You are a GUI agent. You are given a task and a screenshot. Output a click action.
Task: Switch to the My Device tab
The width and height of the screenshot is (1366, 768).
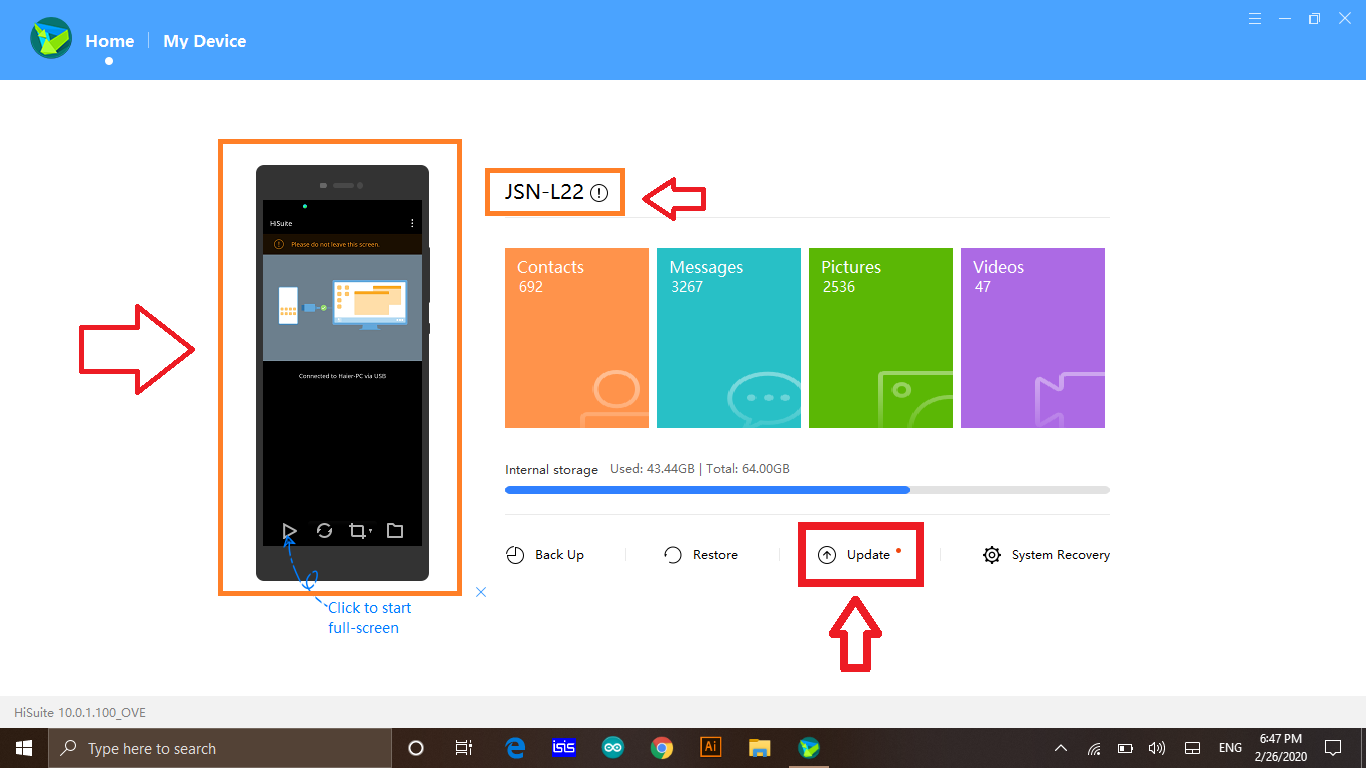click(204, 41)
